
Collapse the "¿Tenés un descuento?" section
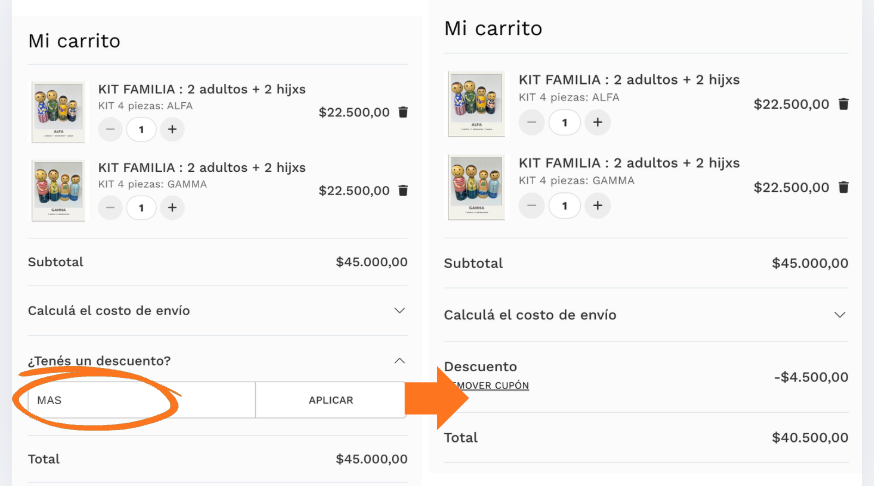tap(399, 360)
